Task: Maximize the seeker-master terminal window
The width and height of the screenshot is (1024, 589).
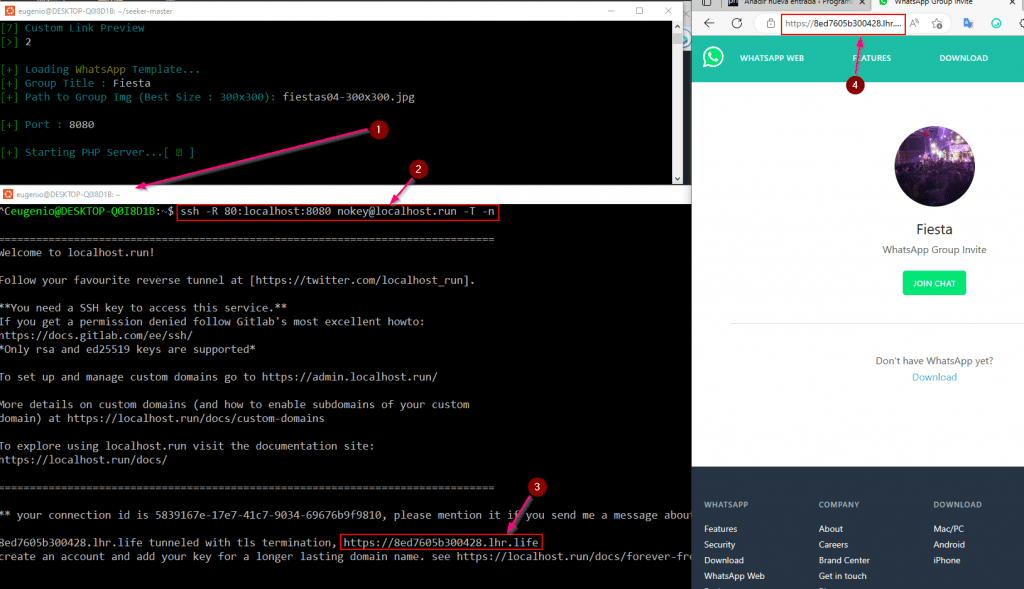Action: tap(639, 10)
